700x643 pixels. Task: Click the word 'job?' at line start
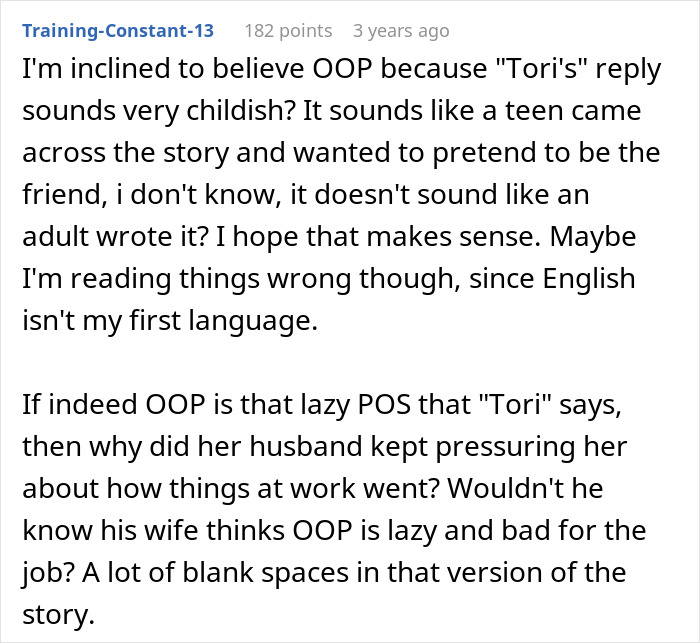tap(48, 573)
